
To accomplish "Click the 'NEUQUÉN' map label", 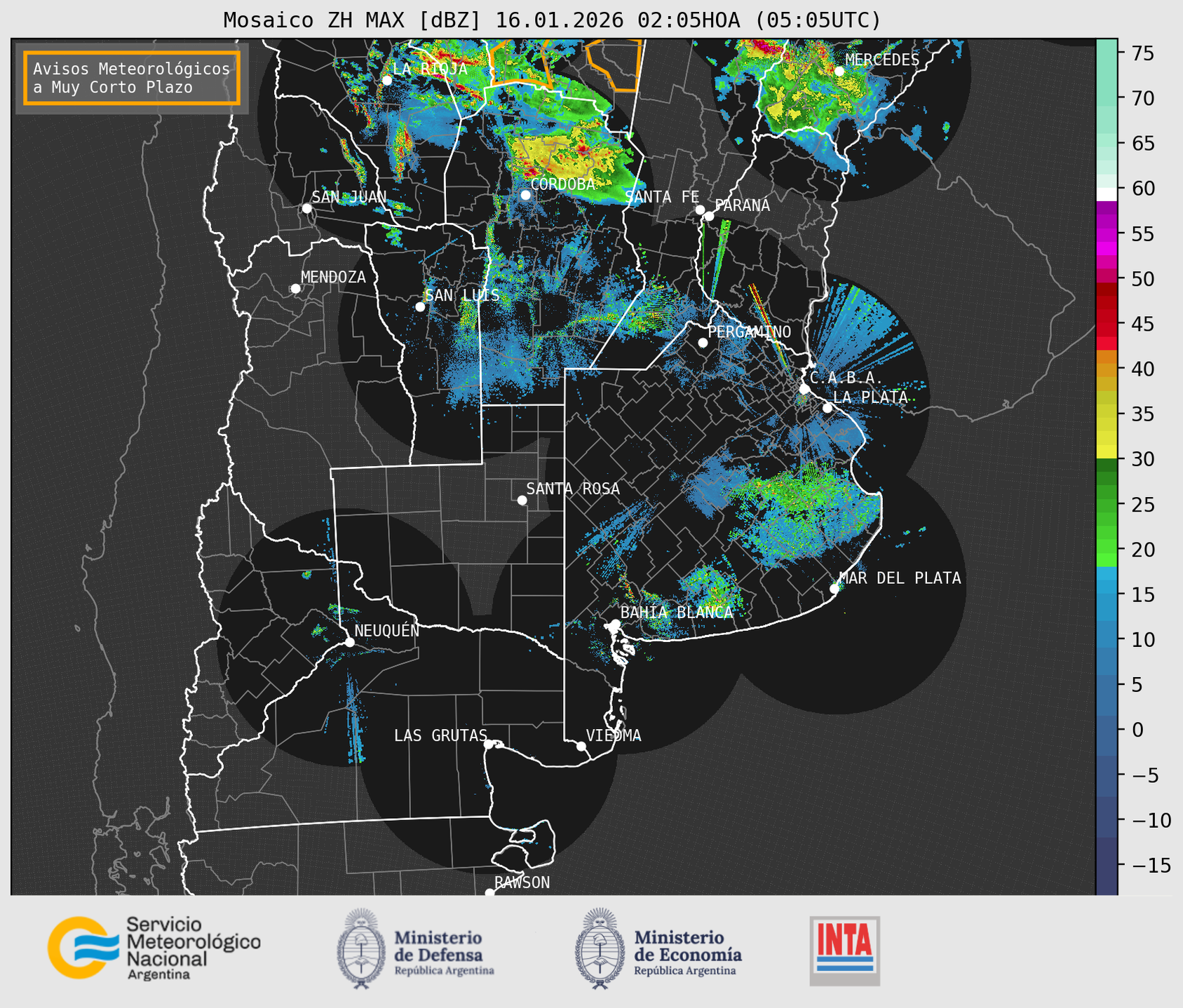I will pos(387,630).
